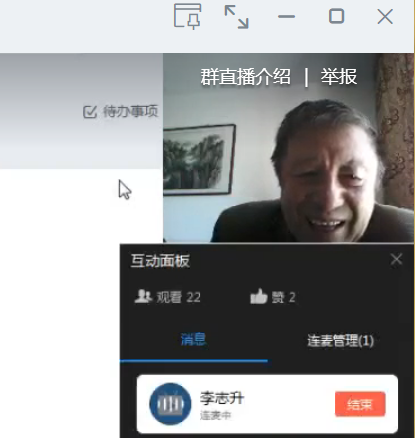Switch to the 消息 tab
Screen dimensions: 415x438
pos(193,339)
